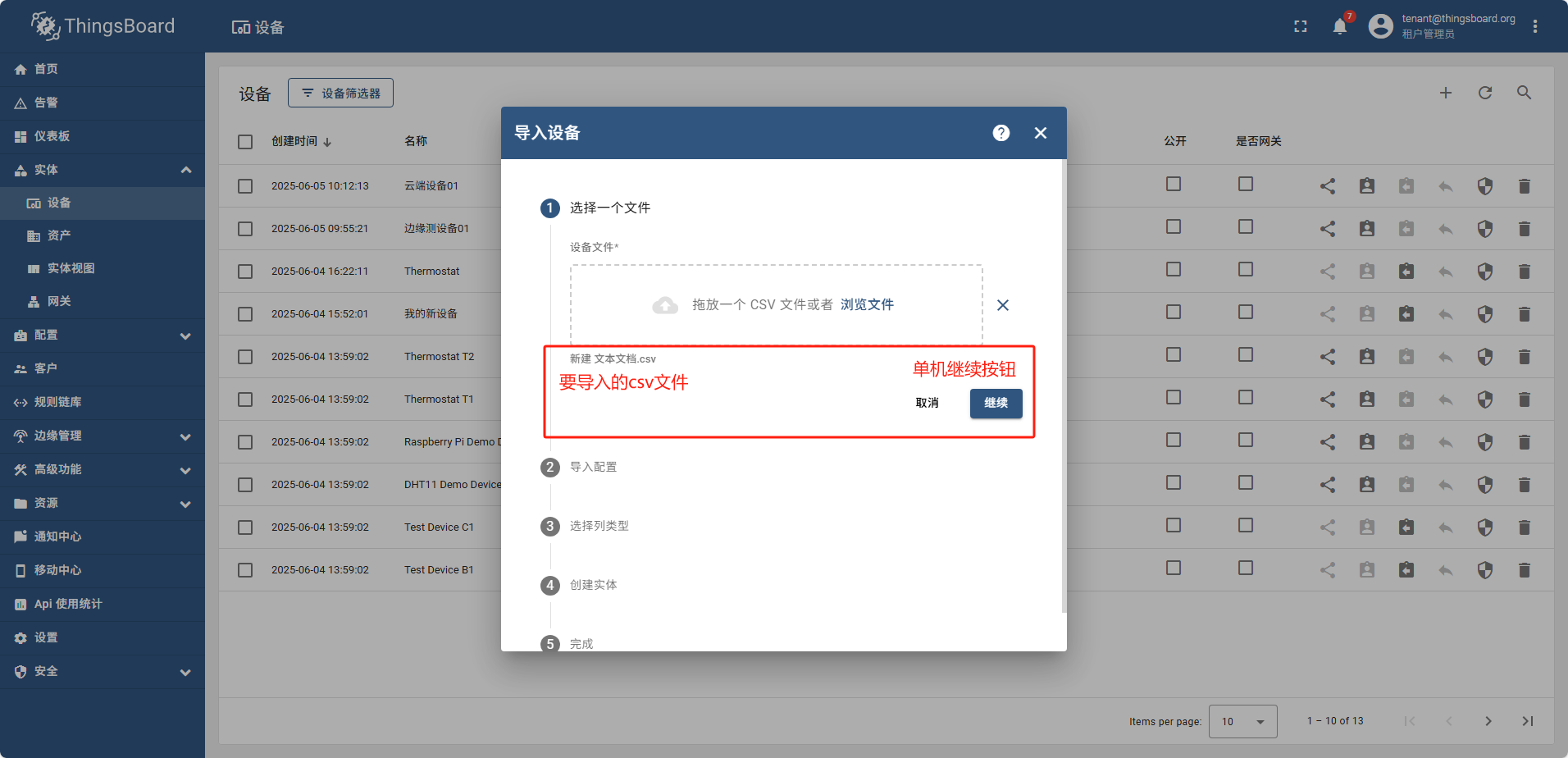Collapse the 实体 sidebar group
Image resolution: width=1568 pixels, height=758 pixels.
pyautogui.click(x=185, y=170)
